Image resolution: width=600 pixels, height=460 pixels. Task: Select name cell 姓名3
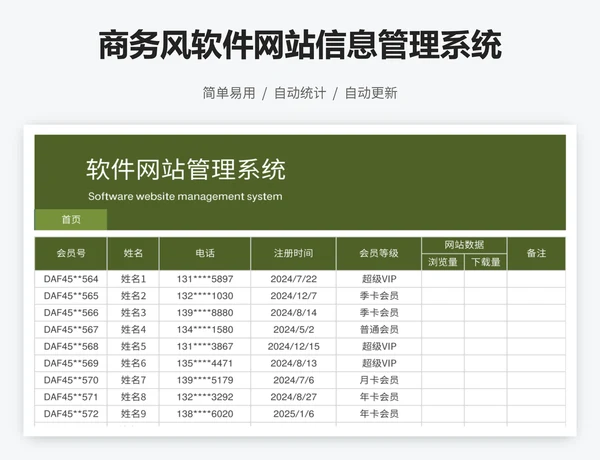pos(133,313)
